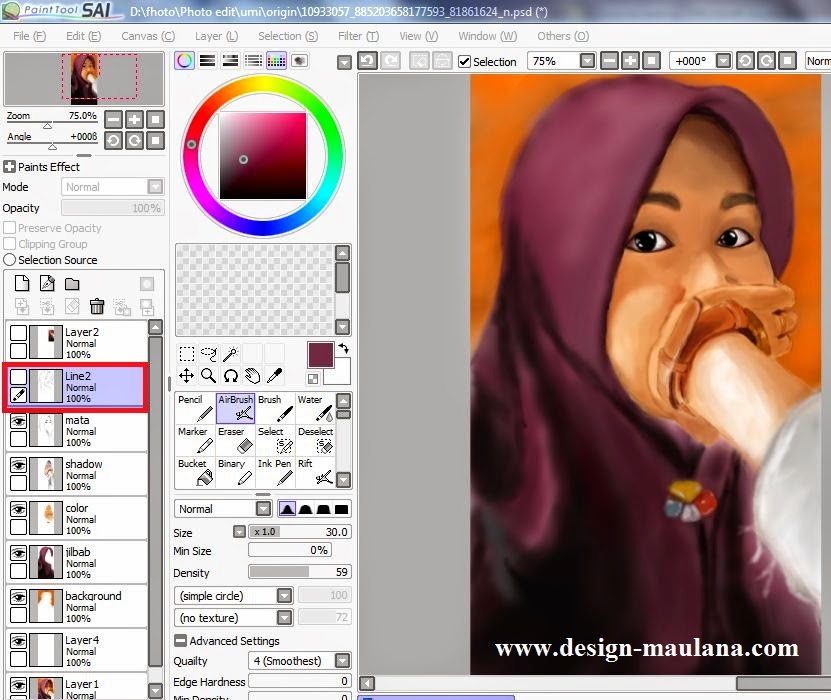Choose the Select pen tool

tap(275, 440)
